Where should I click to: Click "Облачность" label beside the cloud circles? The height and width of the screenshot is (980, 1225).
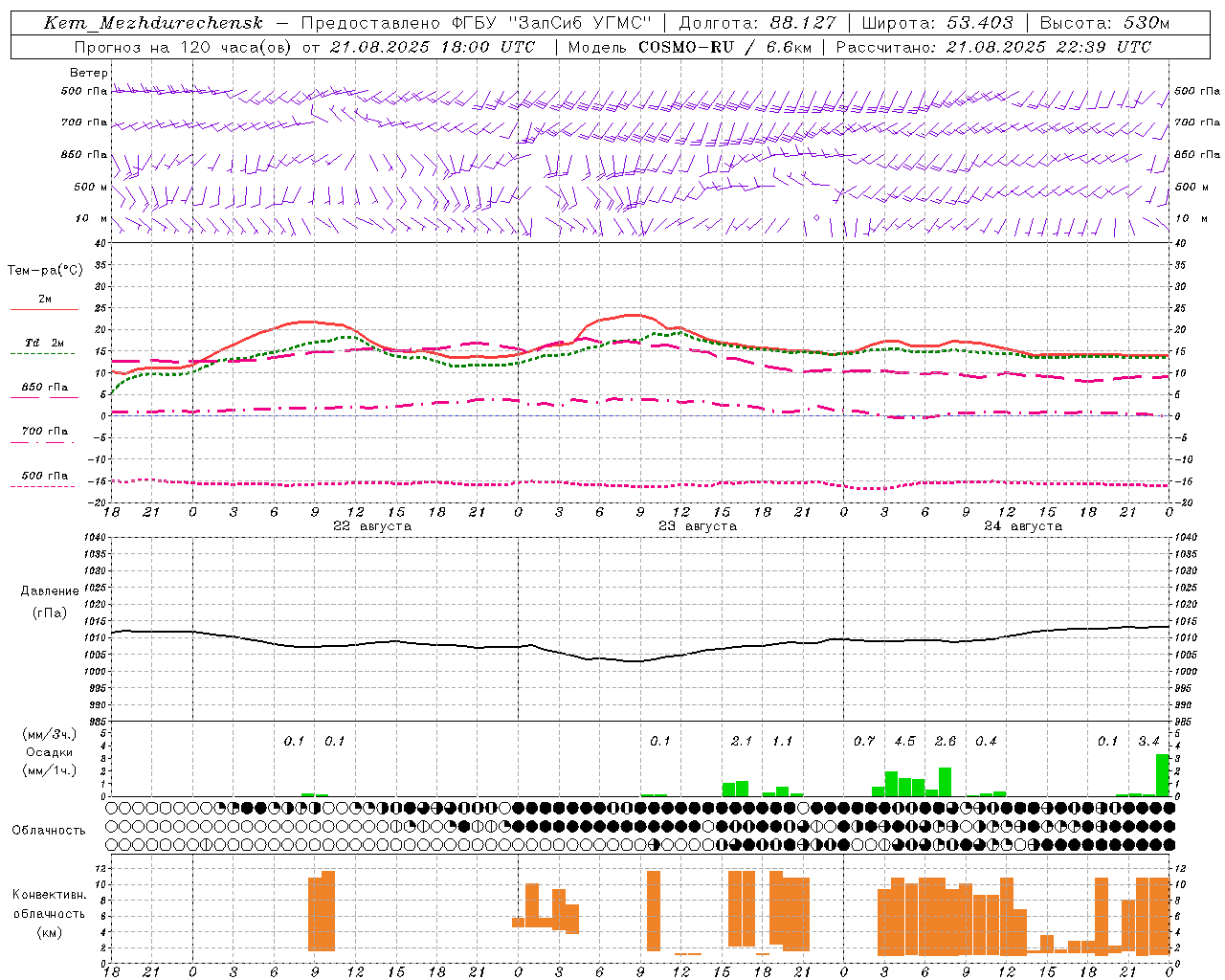point(49,830)
